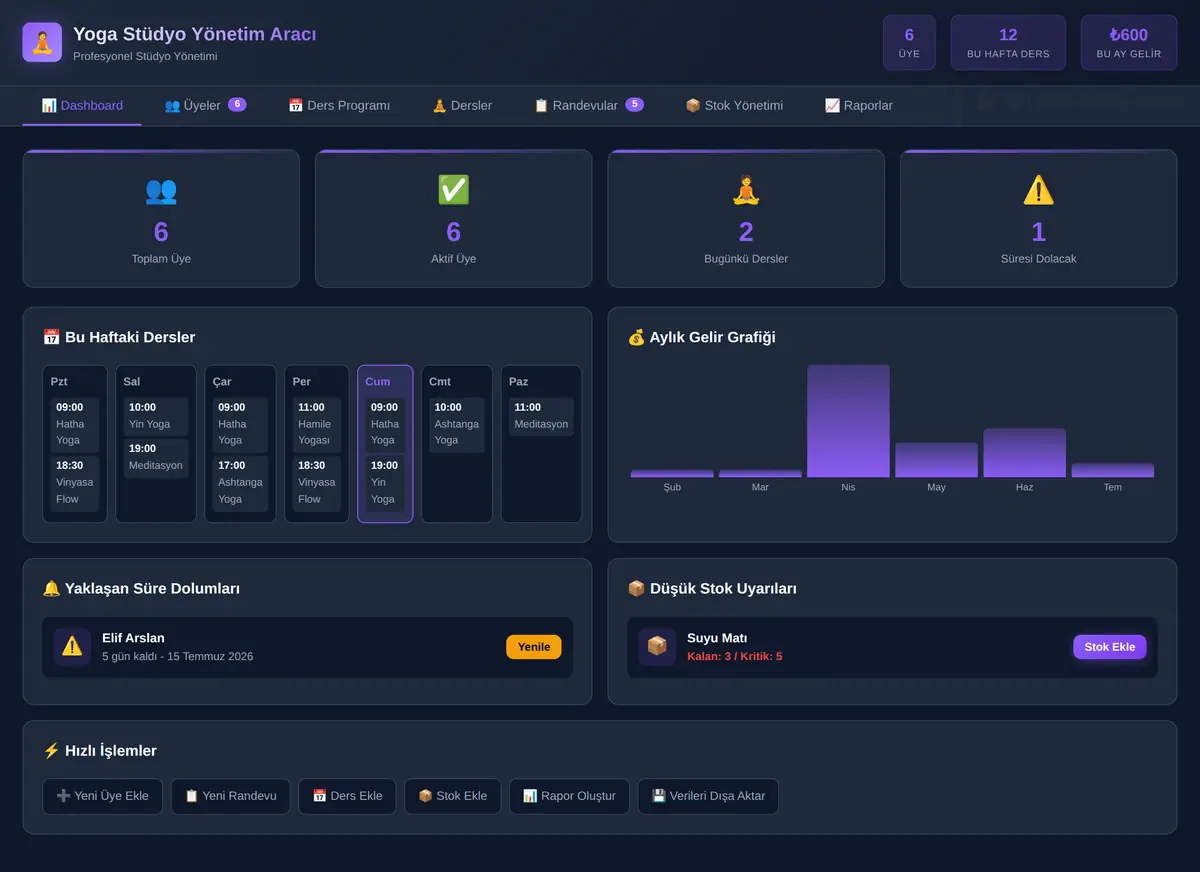Screen dimensions: 1200x872
Task: Click the Aktif Üye green checkmark icon
Action: pos(453,190)
